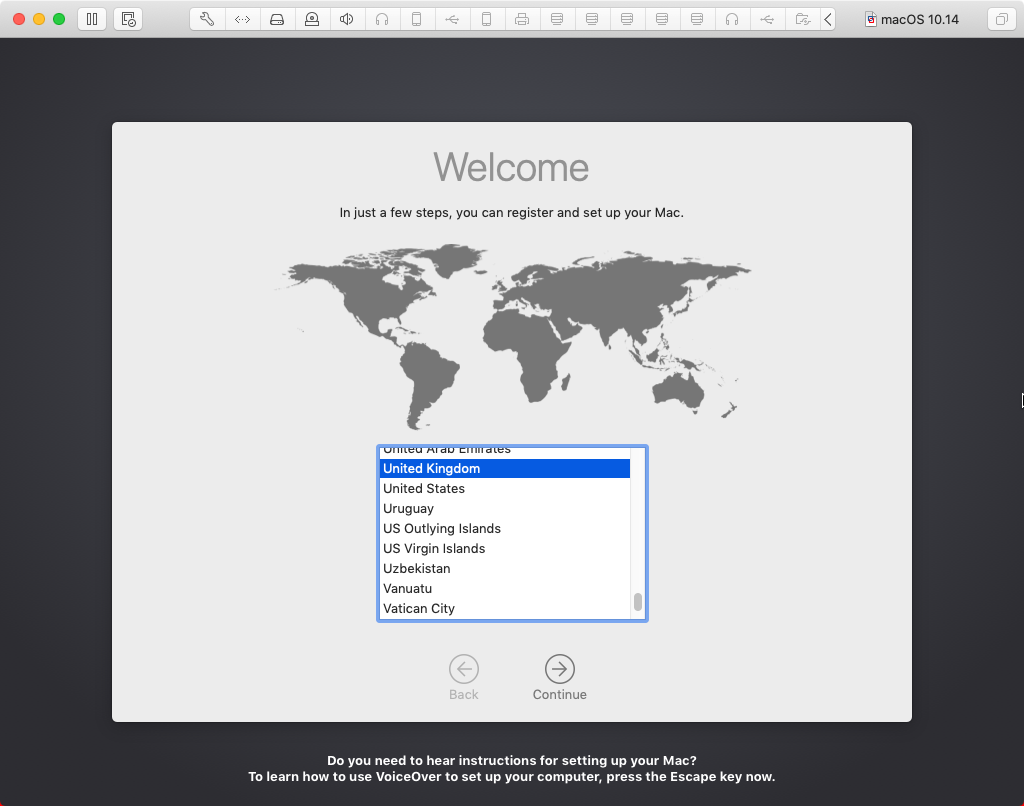
Task: Select United States in the country list
Action: [423, 489]
